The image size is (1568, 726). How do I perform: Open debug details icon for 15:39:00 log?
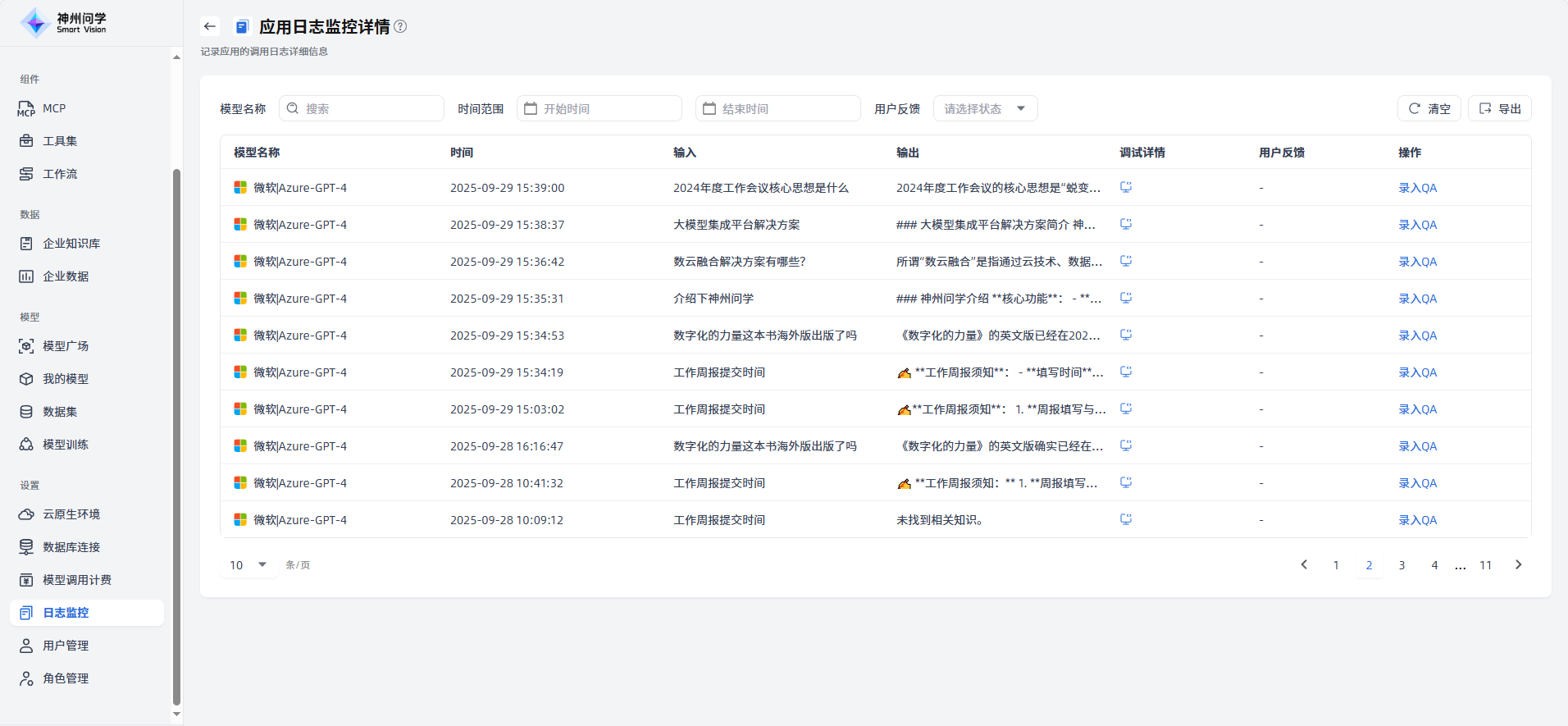[1126, 187]
